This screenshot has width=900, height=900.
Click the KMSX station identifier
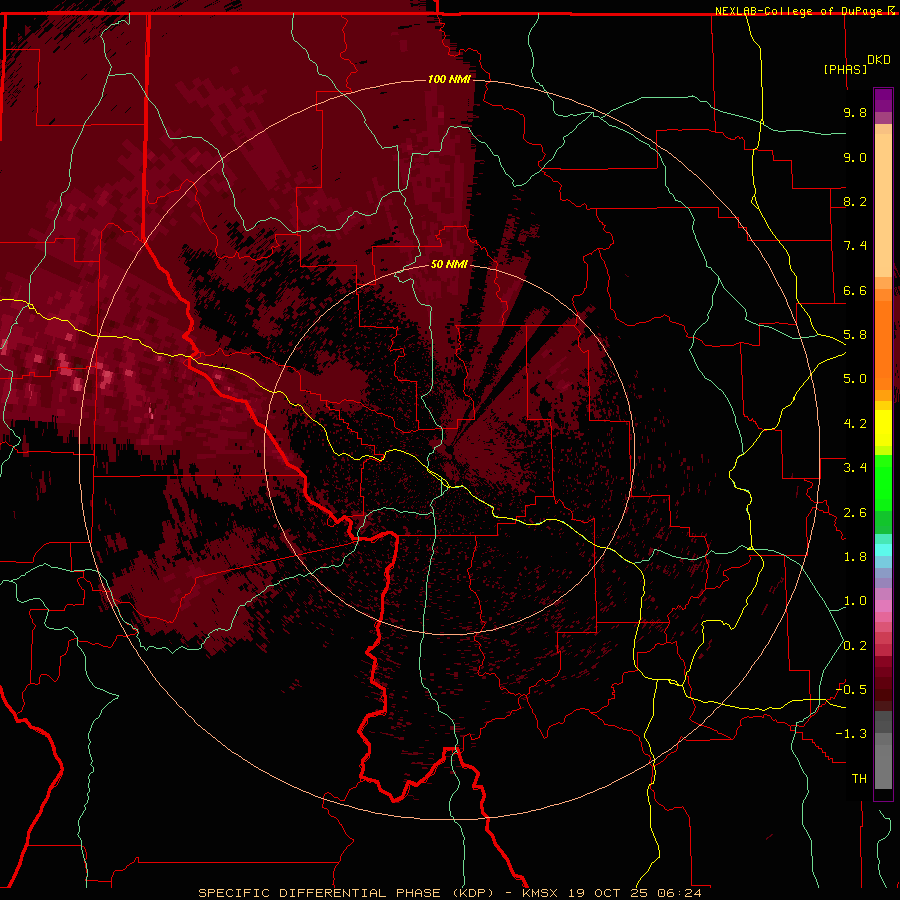coord(540,893)
